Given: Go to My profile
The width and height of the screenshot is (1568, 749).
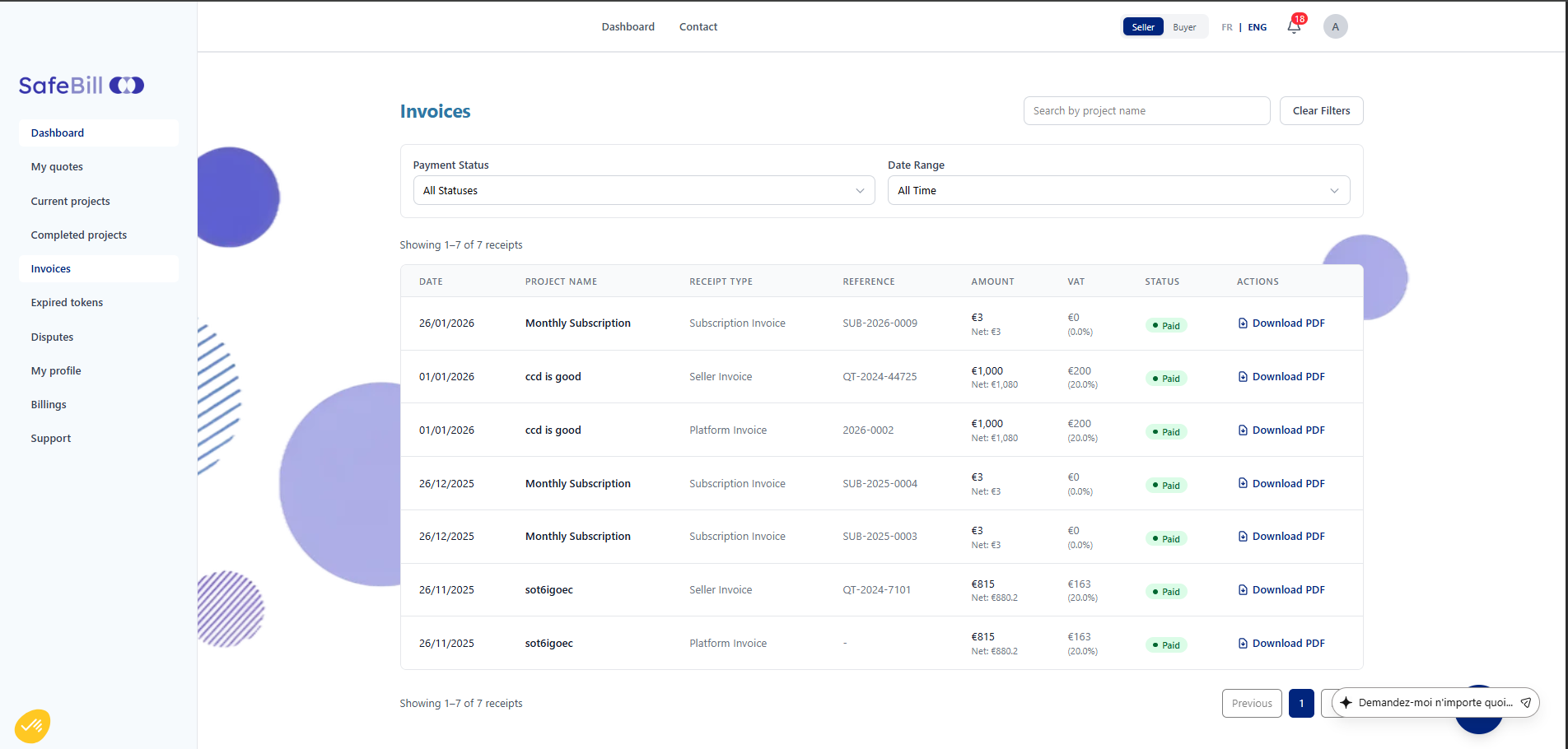Looking at the screenshot, I should [99, 371].
